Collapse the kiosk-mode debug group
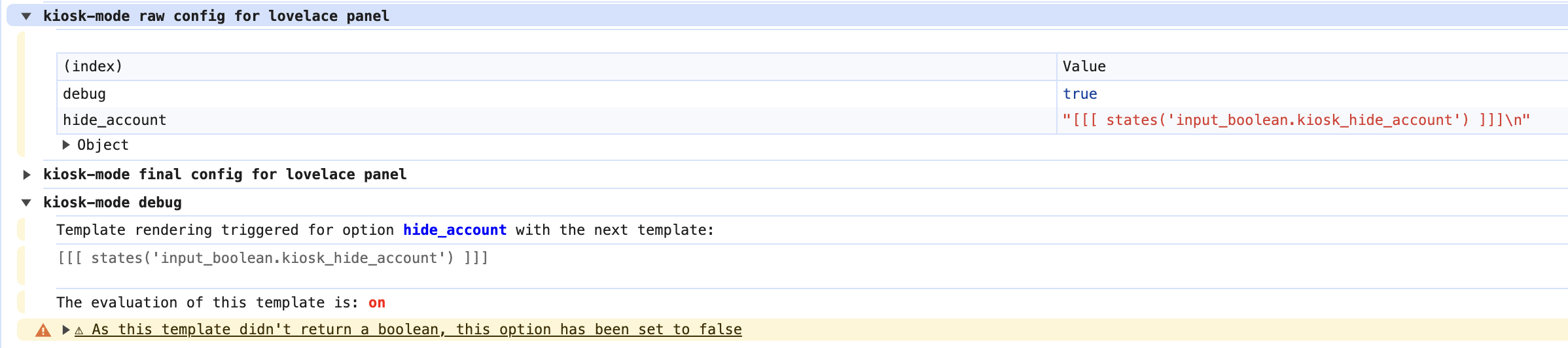This screenshot has width=1568, height=348. click(x=26, y=203)
